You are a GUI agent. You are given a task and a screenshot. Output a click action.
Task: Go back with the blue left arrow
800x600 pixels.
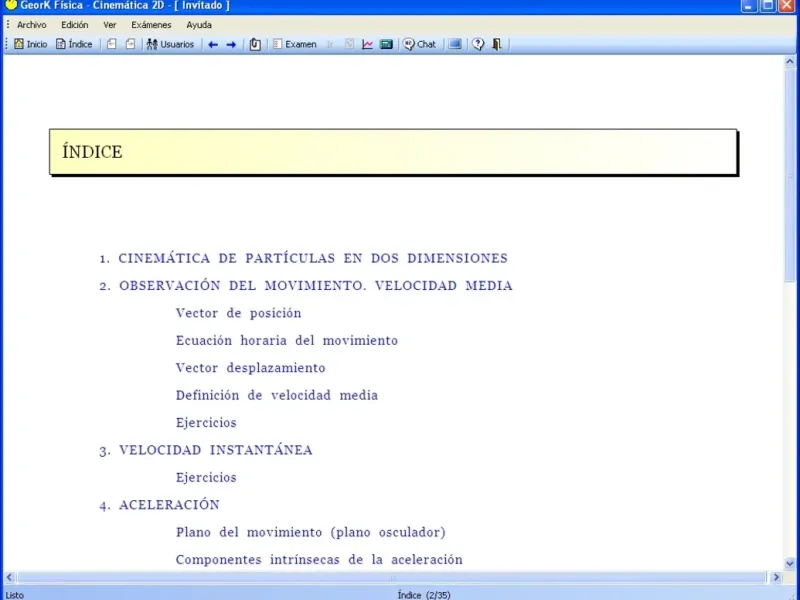point(213,45)
